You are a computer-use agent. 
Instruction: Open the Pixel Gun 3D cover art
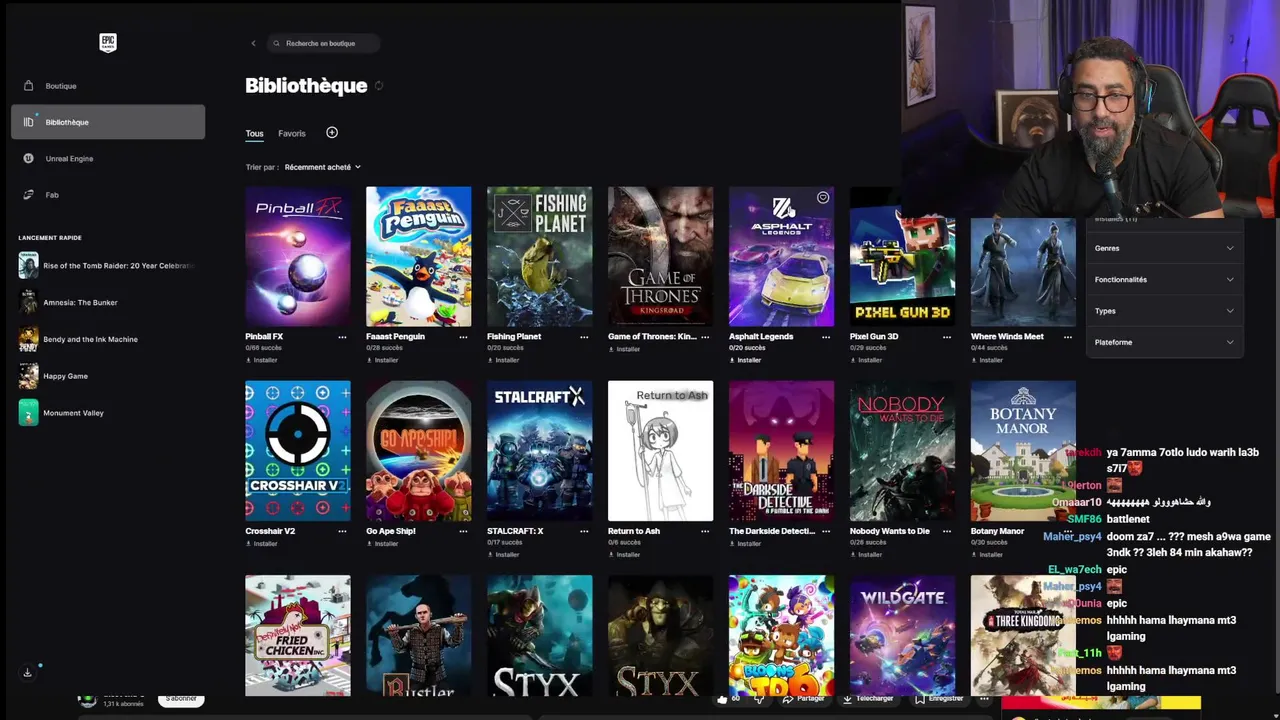(902, 256)
